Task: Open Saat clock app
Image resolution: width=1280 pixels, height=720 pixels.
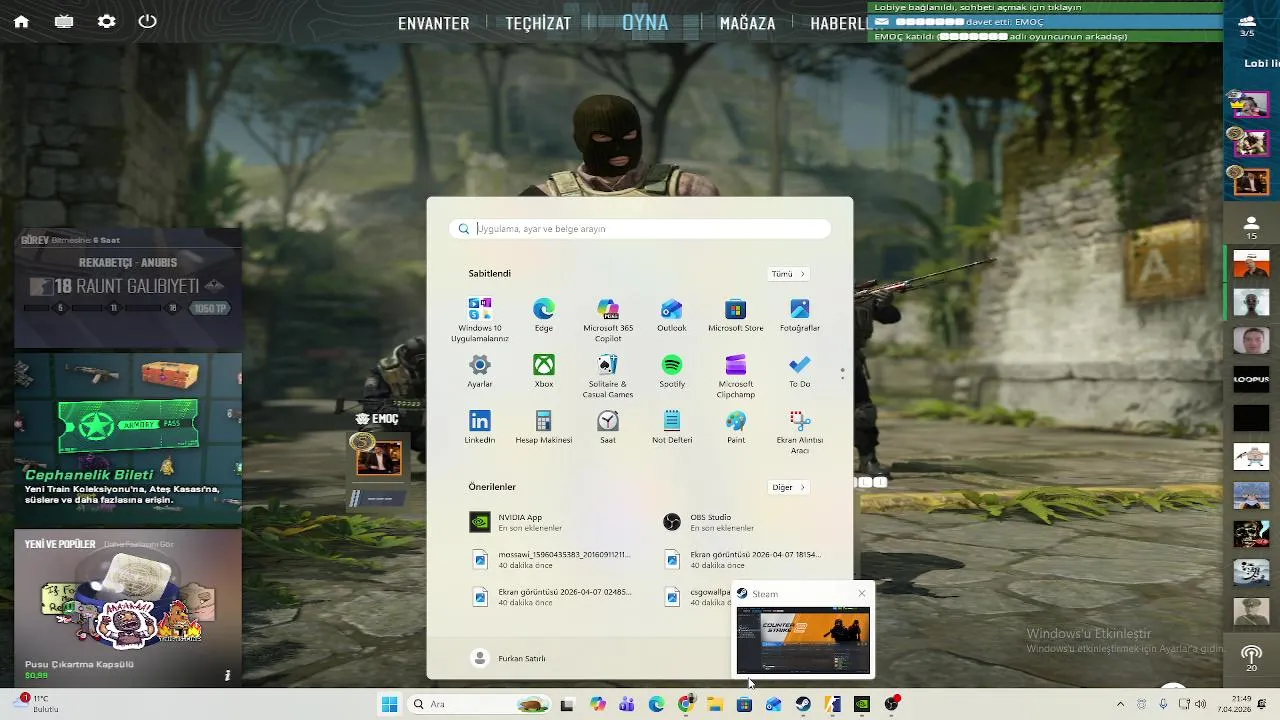Action: (608, 427)
